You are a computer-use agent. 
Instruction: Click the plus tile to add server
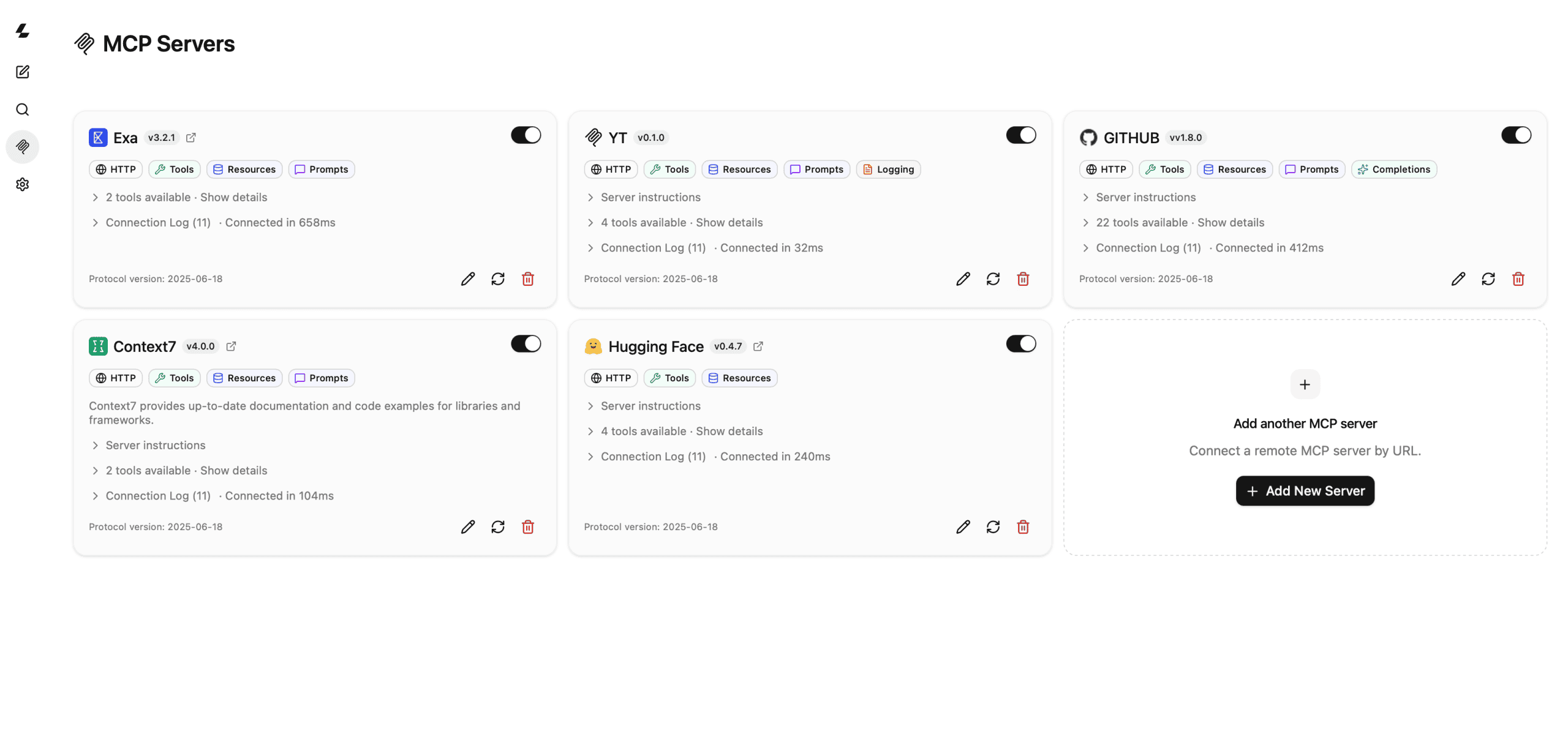point(1305,384)
